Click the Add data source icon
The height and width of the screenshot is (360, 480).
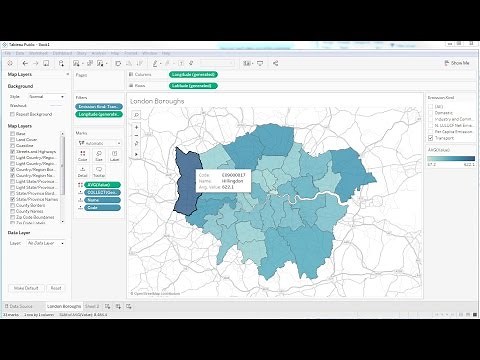coord(61,63)
